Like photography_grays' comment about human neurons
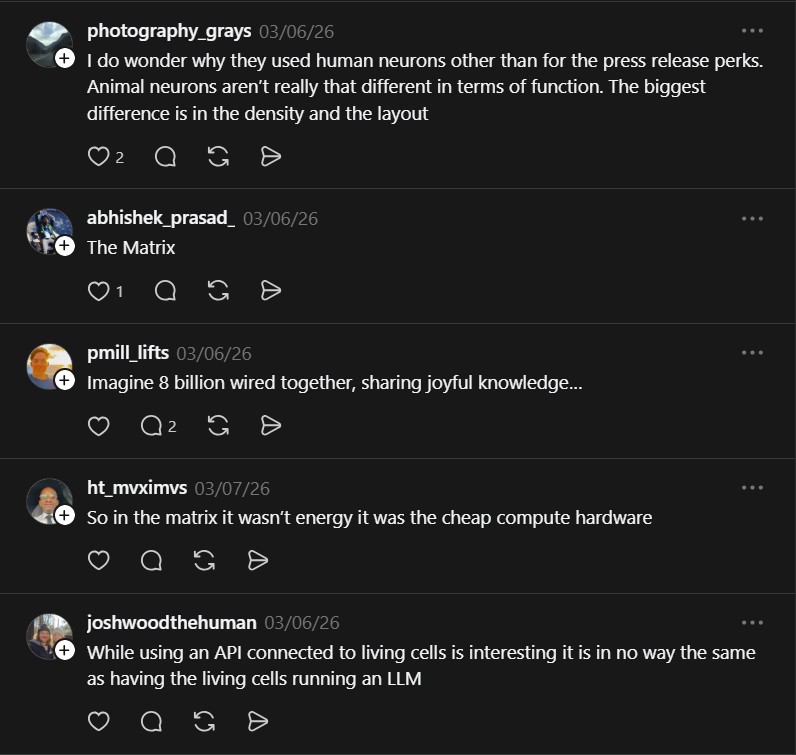This screenshot has height=755, width=796. (x=98, y=156)
